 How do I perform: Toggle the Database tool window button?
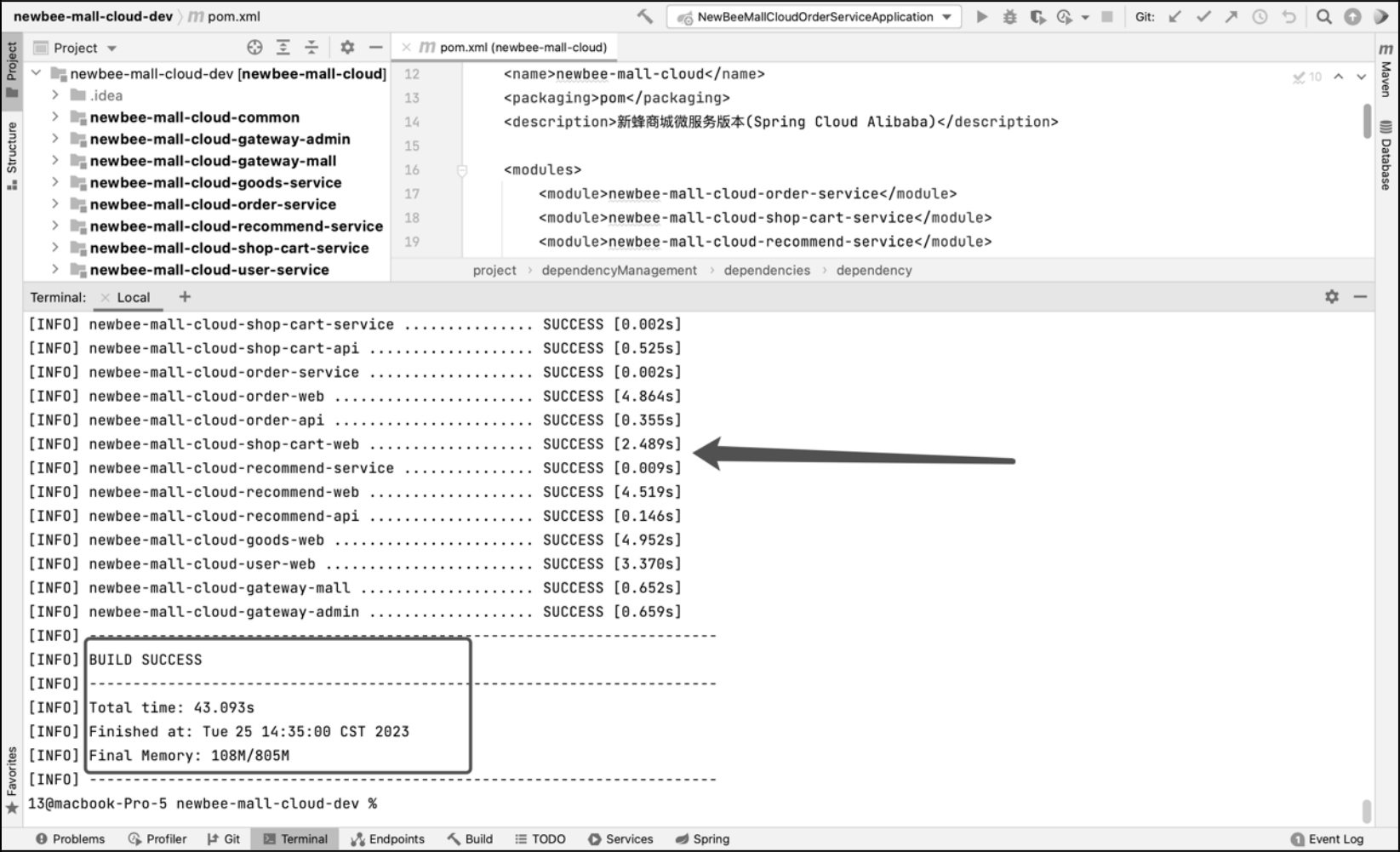[1386, 157]
